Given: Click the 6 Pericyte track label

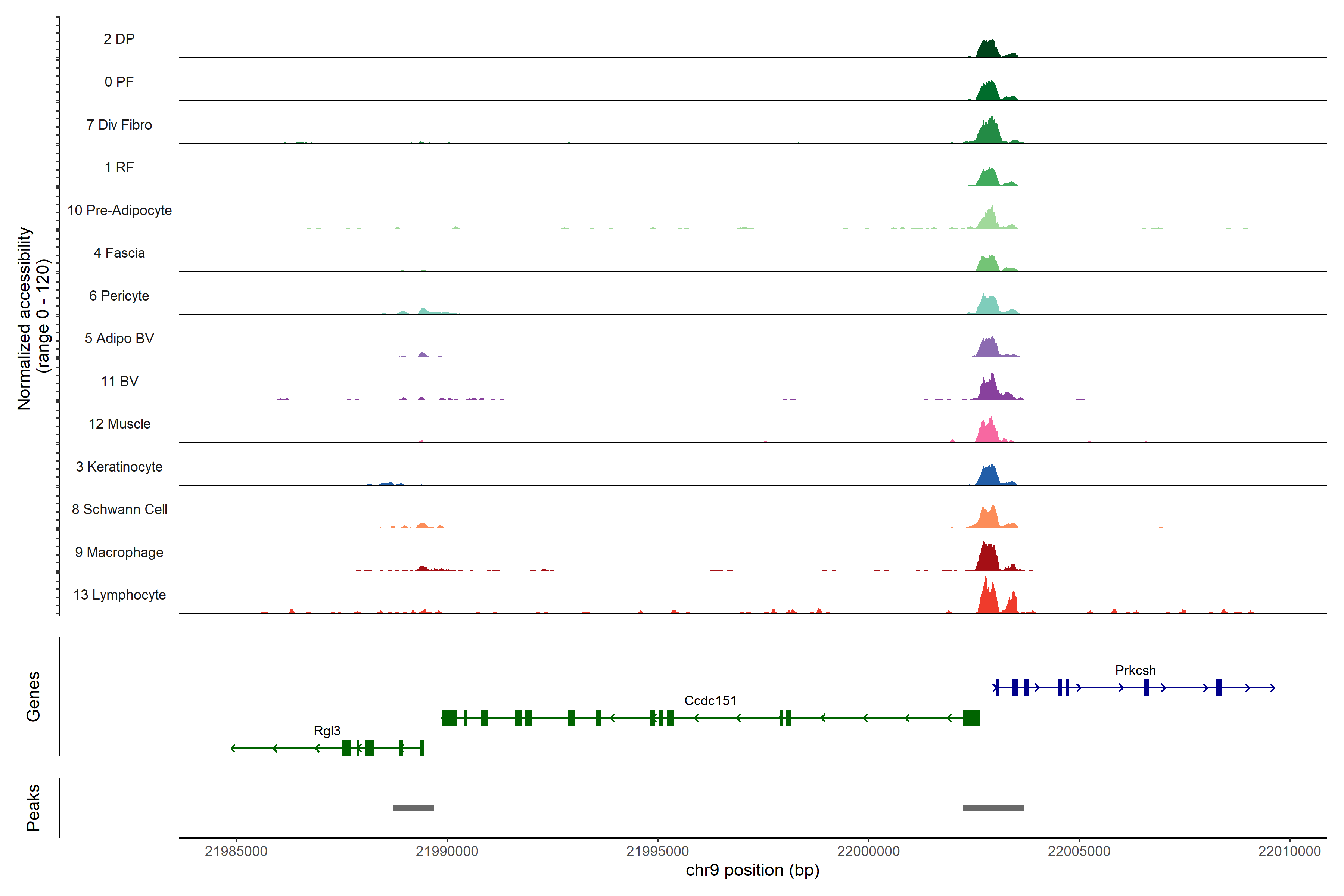Looking at the screenshot, I should click(119, 295).
